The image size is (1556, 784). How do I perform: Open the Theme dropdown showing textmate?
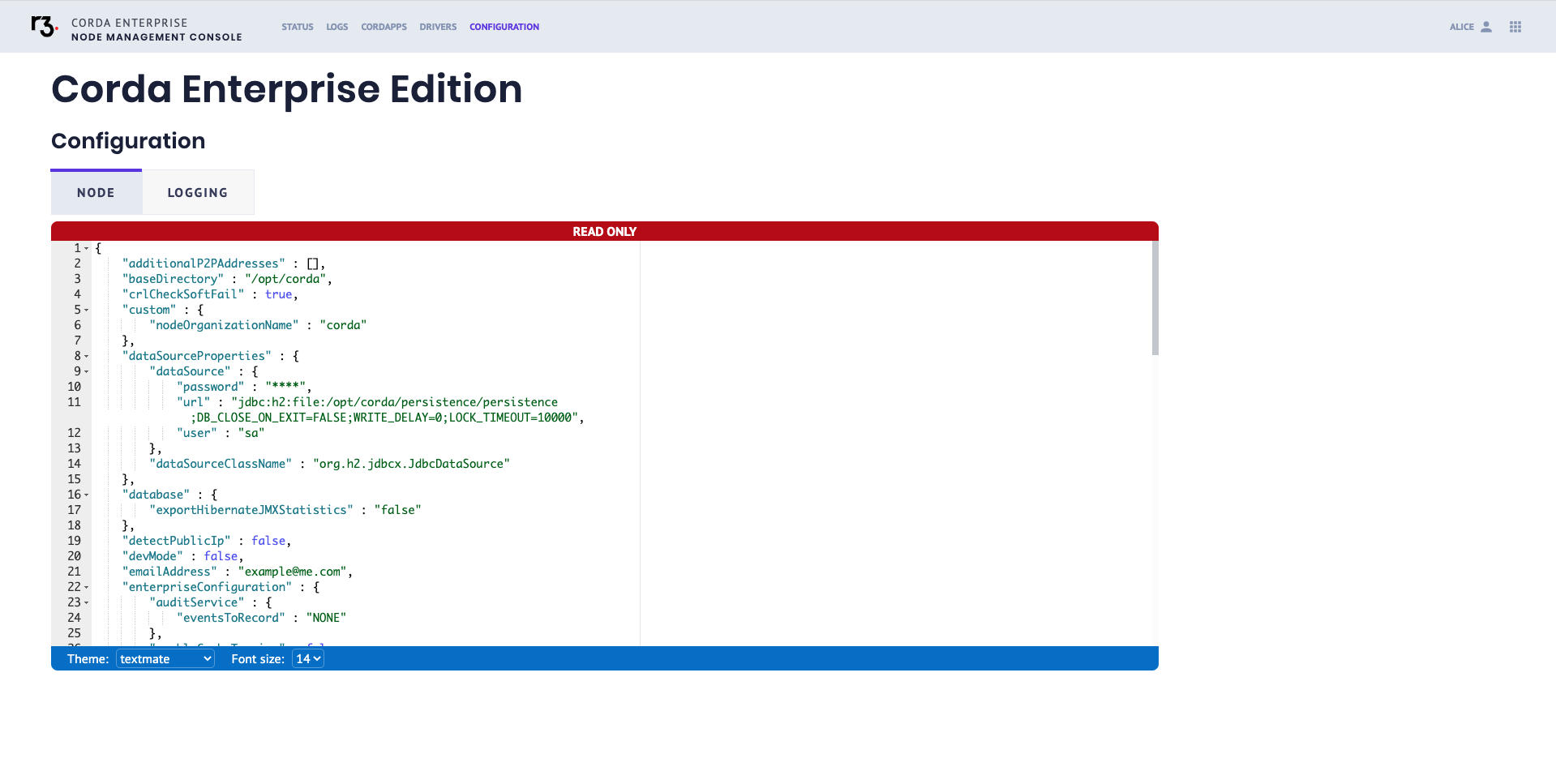point(165,659)
